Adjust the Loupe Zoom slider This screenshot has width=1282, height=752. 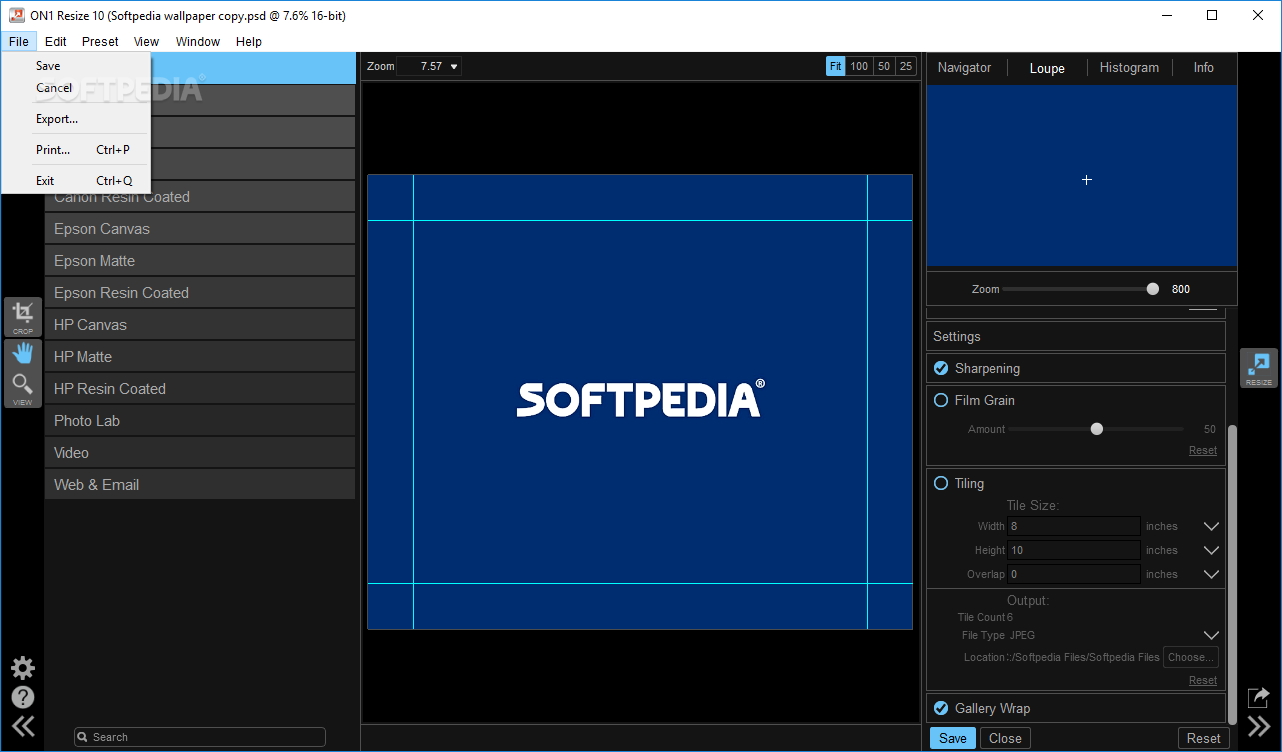coord(1153,289)
